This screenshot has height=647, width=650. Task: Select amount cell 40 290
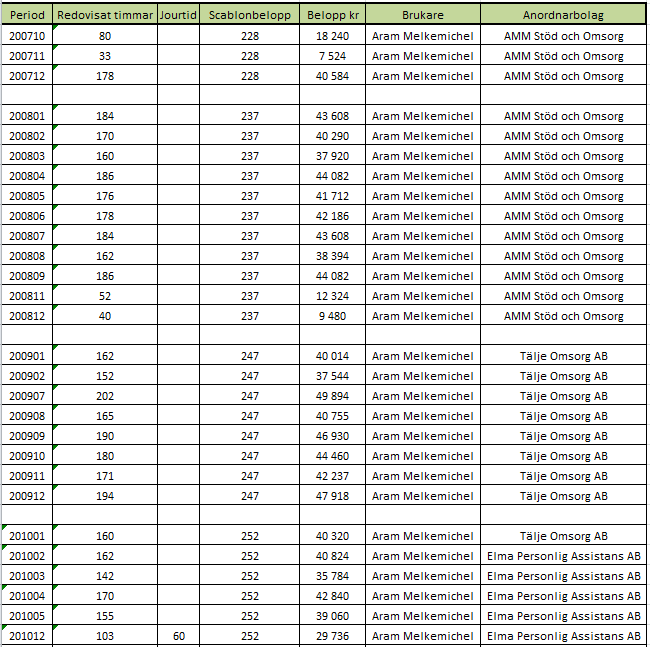tap(332, 136)
